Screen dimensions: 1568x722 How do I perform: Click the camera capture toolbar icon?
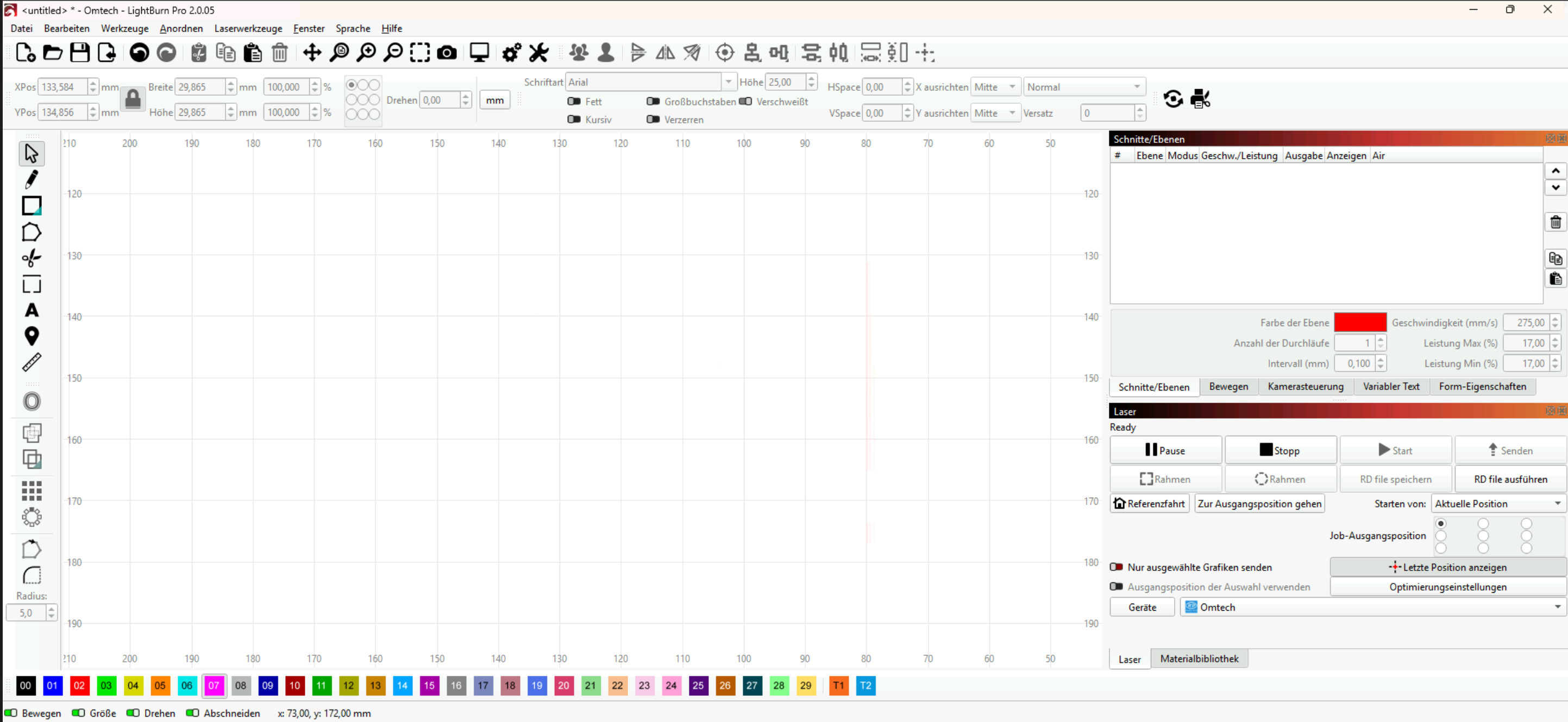coord(447,53)
